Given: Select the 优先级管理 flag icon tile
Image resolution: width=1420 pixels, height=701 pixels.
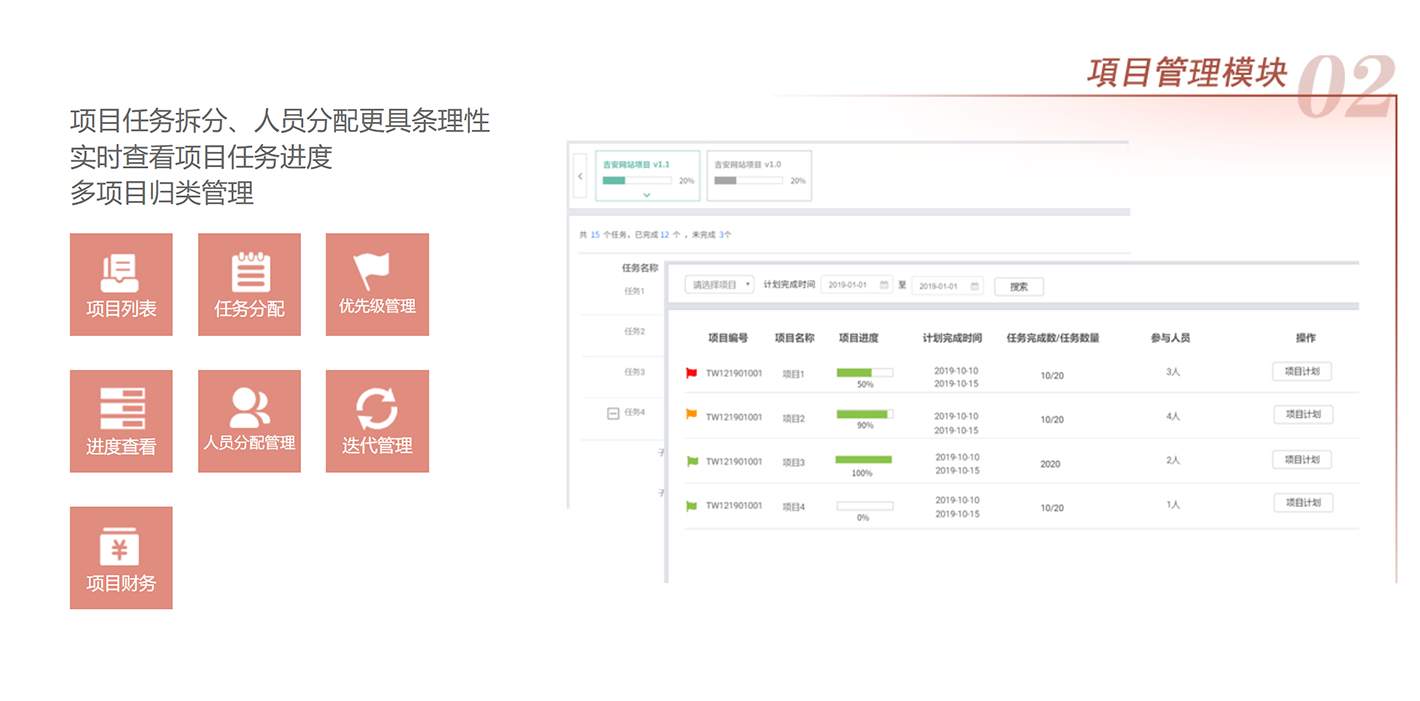Looking at the screenshot, I should [377, 284].
